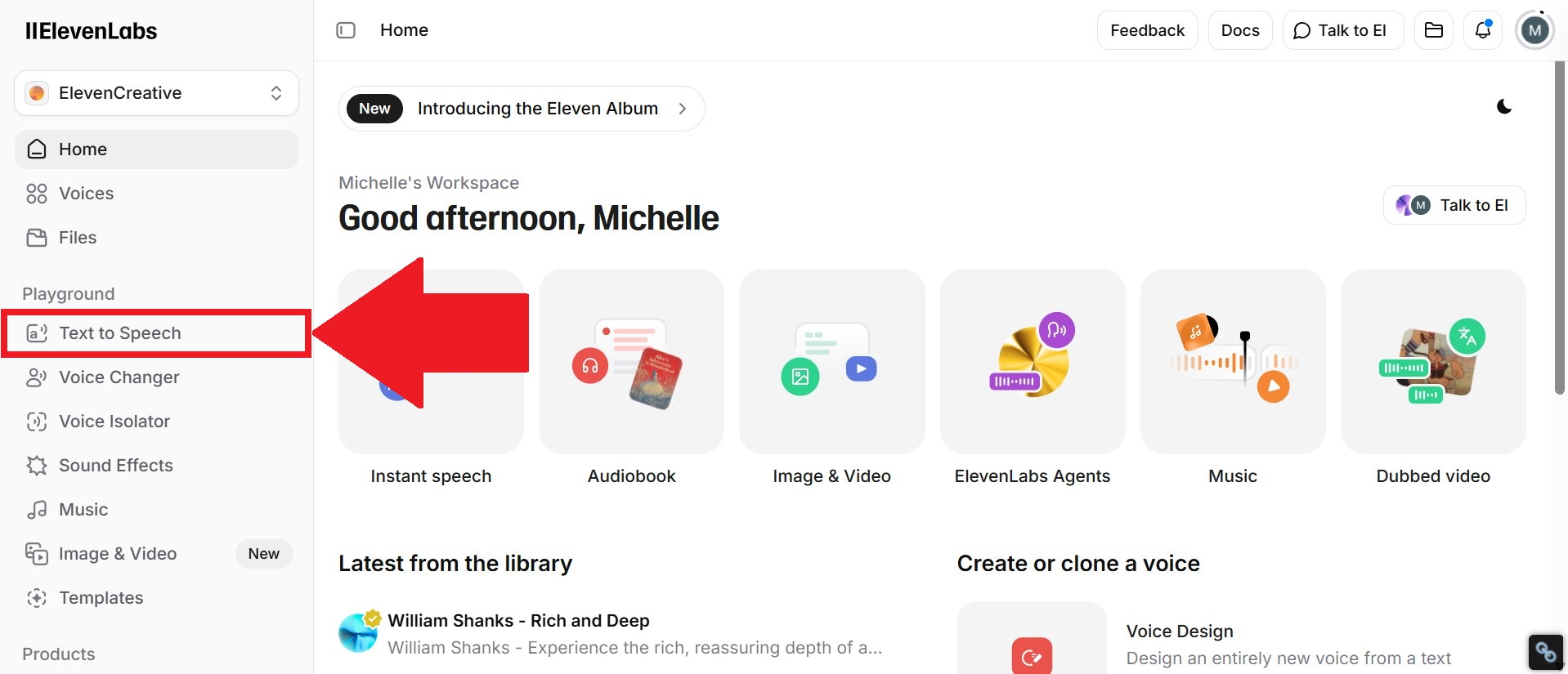1568x674 pixels.
Task: Click William Shanks voice avatar
Action: pos(359,632)
